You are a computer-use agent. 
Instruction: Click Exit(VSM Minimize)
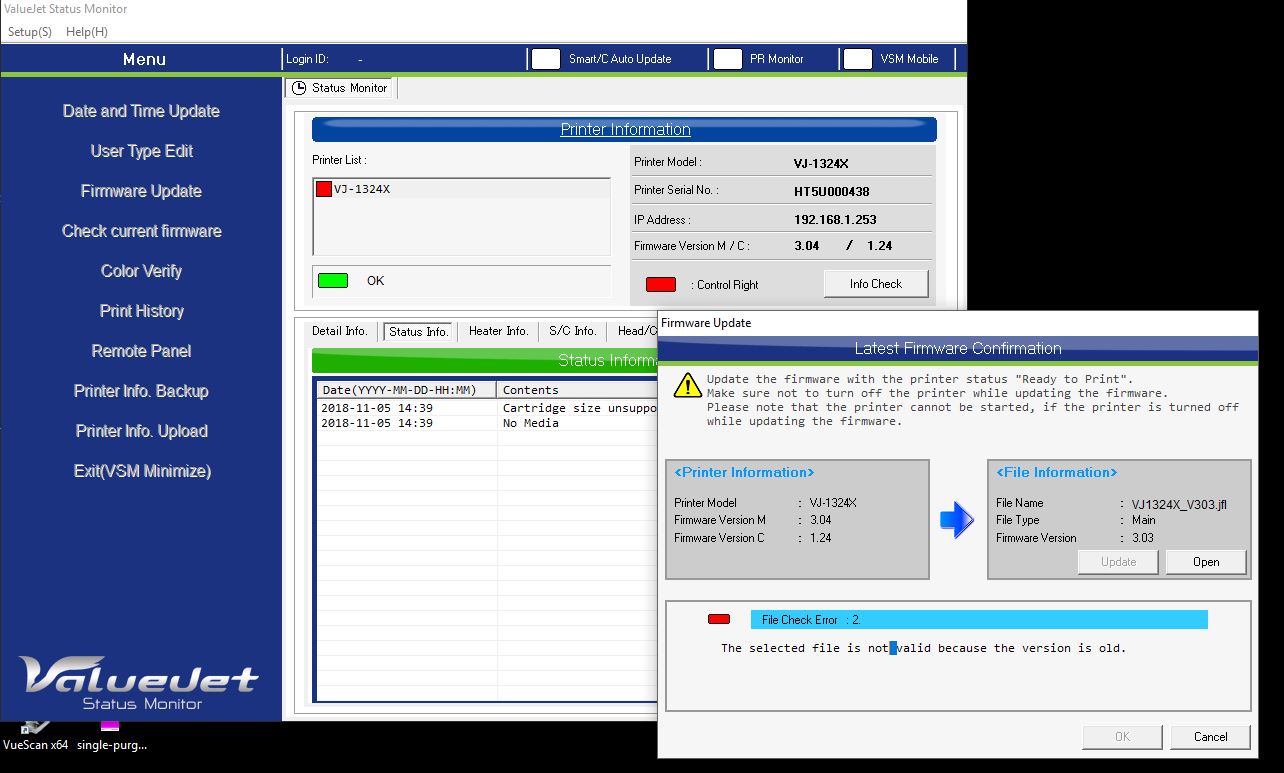(x=141, y=471)
